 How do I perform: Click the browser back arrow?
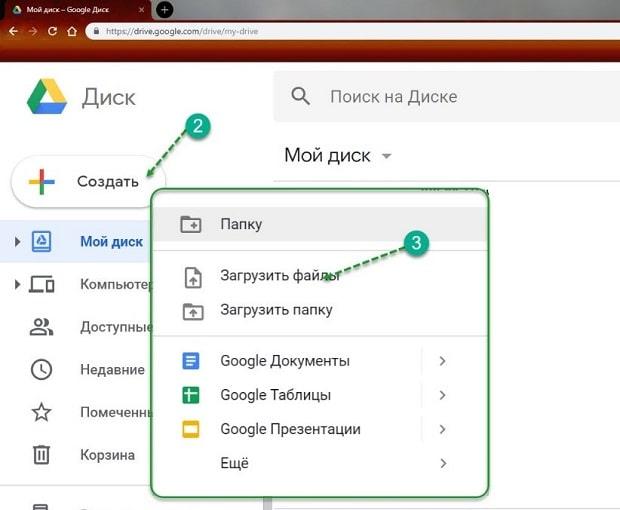pos(13,31)
